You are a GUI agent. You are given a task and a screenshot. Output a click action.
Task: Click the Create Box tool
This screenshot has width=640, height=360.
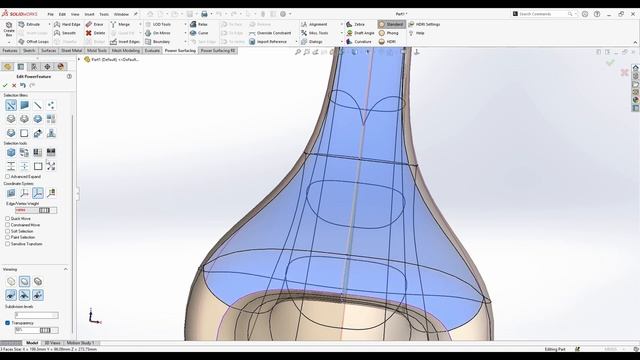click(x=9, y=29)
